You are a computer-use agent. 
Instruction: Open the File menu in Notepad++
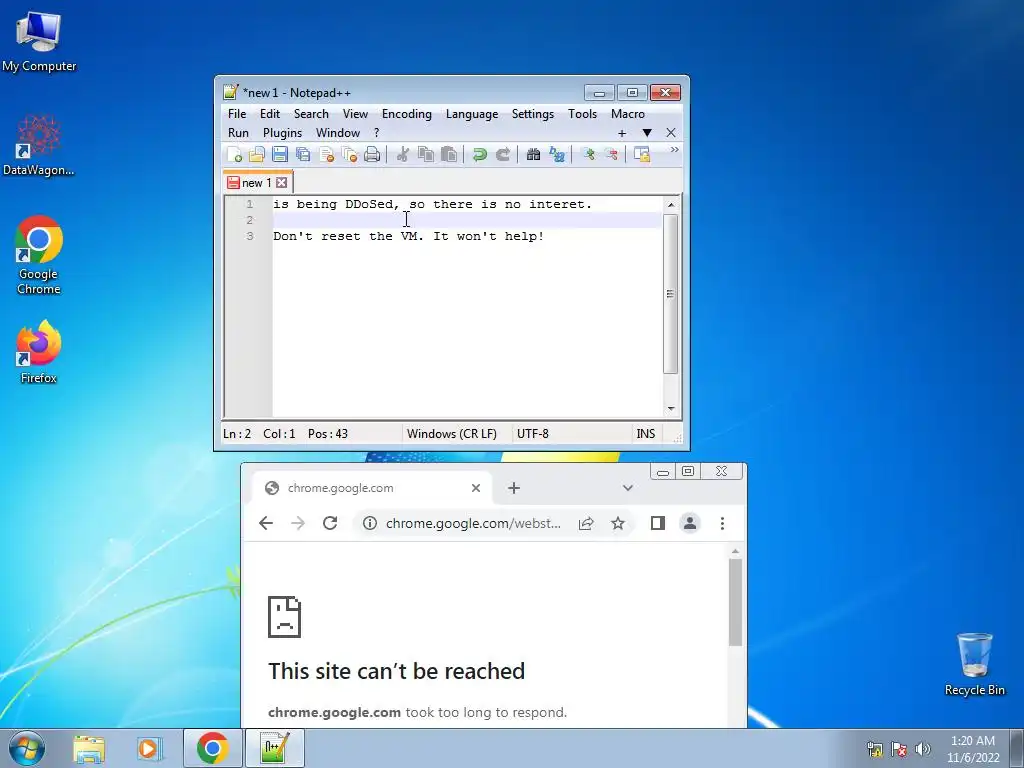click(237, 114)
